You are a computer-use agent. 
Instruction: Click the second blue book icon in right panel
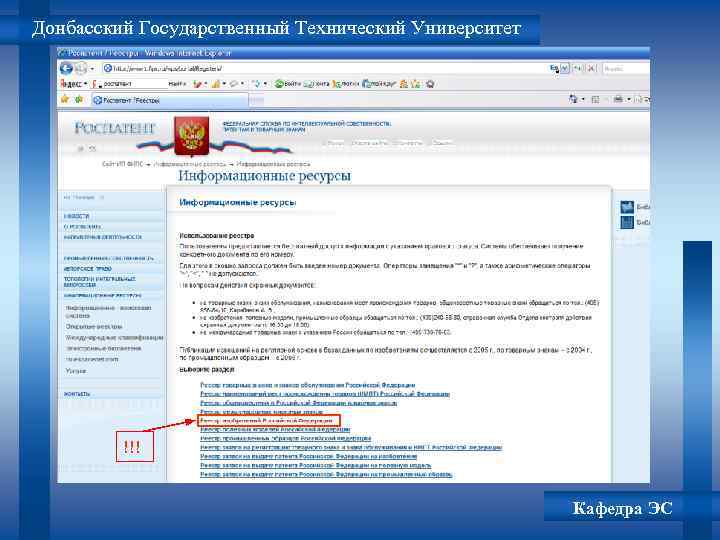[627, 223]
